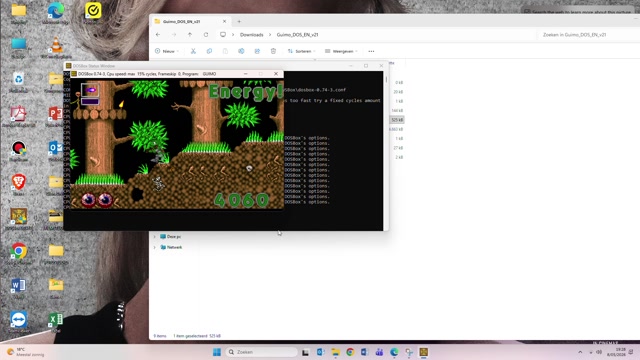Click the Cut icon in Explorer toolbar
Image resolution: width=640 pixels, height=360 pixels.
[193, 51]
